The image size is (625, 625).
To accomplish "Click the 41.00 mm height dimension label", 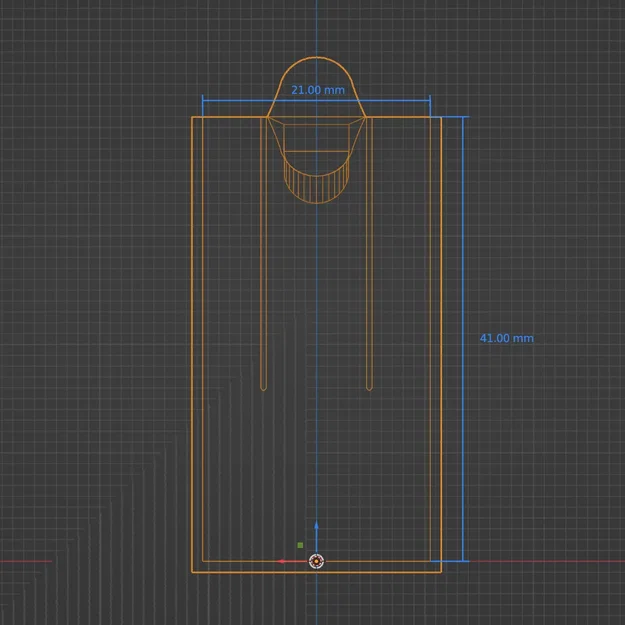I will (x=507, y=338).
